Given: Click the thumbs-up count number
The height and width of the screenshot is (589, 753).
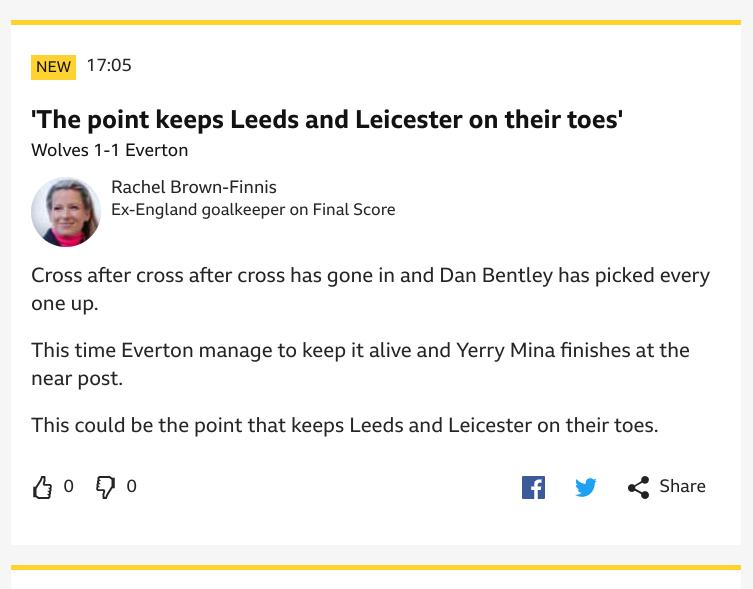Looking at the screenshot, I should click(69, 486).
